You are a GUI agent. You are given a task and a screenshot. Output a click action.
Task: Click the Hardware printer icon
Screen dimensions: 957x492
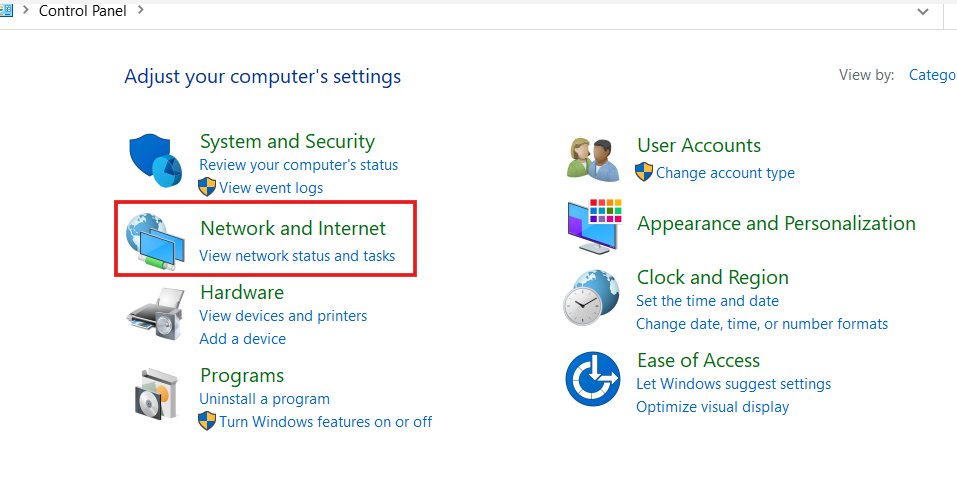click(x=156, y=316)
